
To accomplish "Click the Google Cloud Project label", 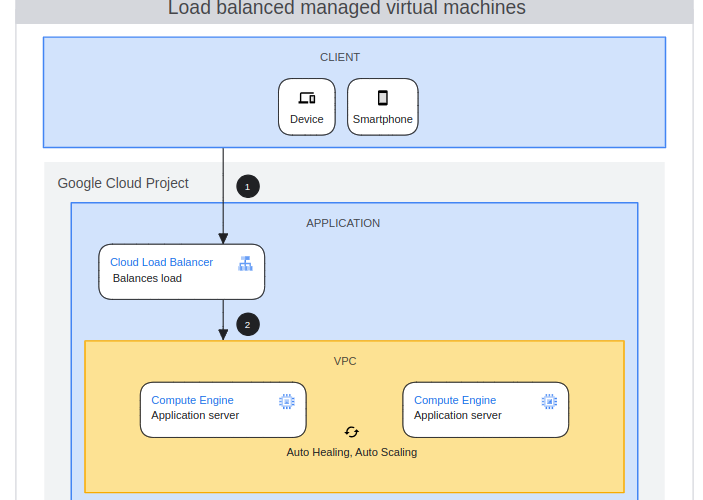I will coord(123,183).
